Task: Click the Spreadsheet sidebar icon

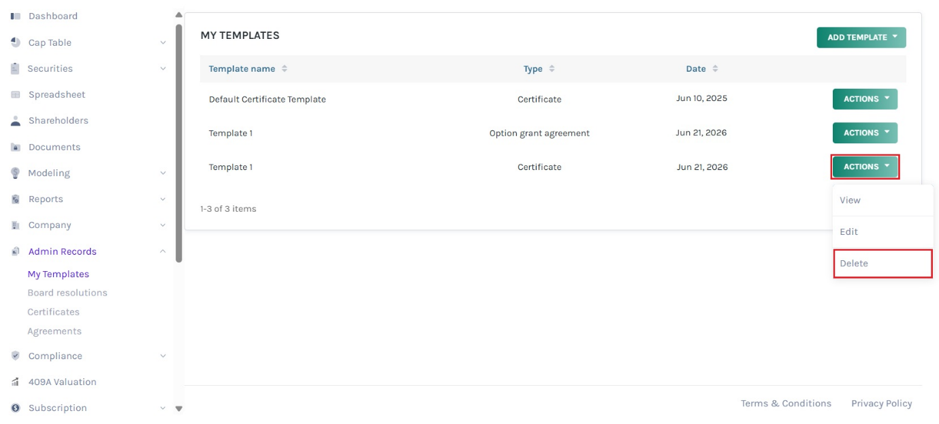Action: (x=16, y=95)
